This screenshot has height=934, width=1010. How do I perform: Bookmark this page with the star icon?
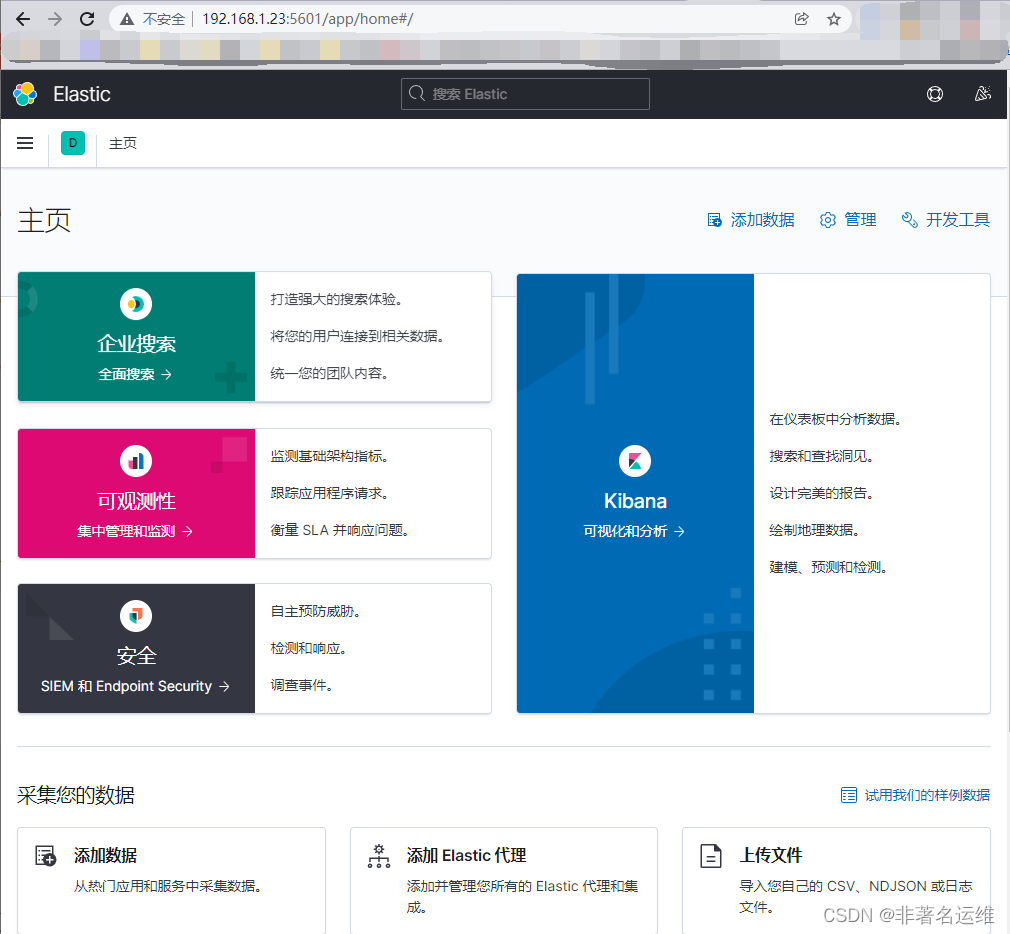(x=834, y=19)
